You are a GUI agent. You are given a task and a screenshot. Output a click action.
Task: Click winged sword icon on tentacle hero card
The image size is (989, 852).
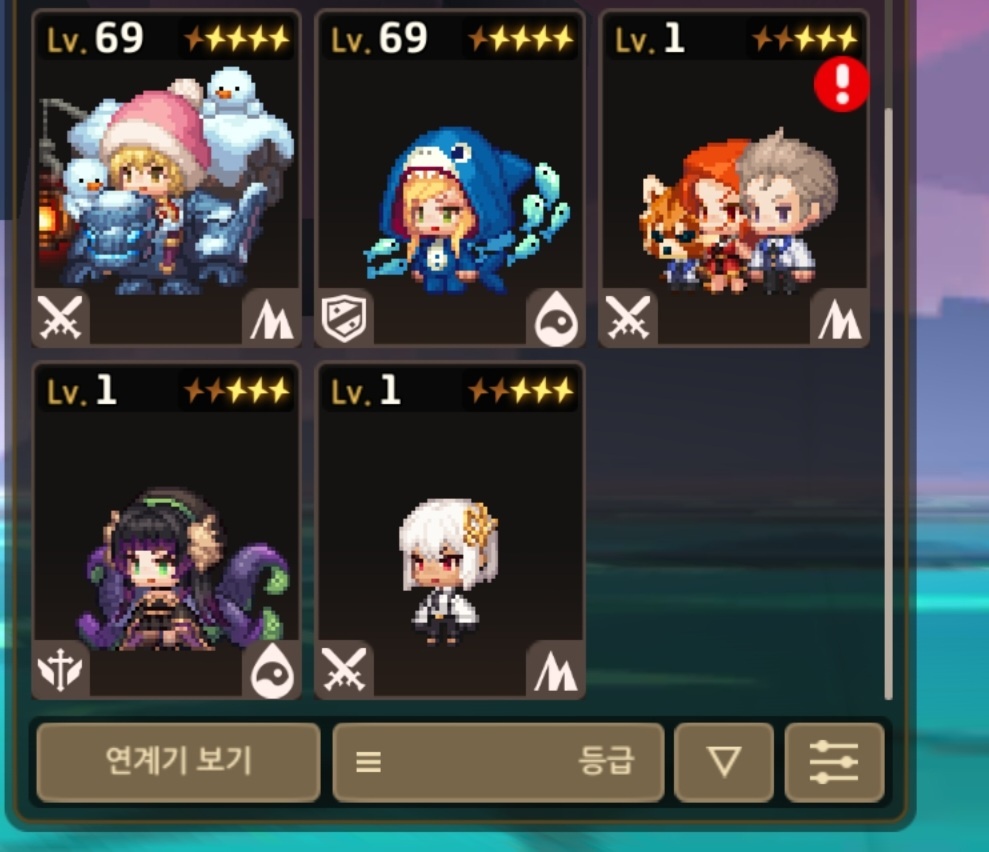pyautogui.click(x=60, y=670)
